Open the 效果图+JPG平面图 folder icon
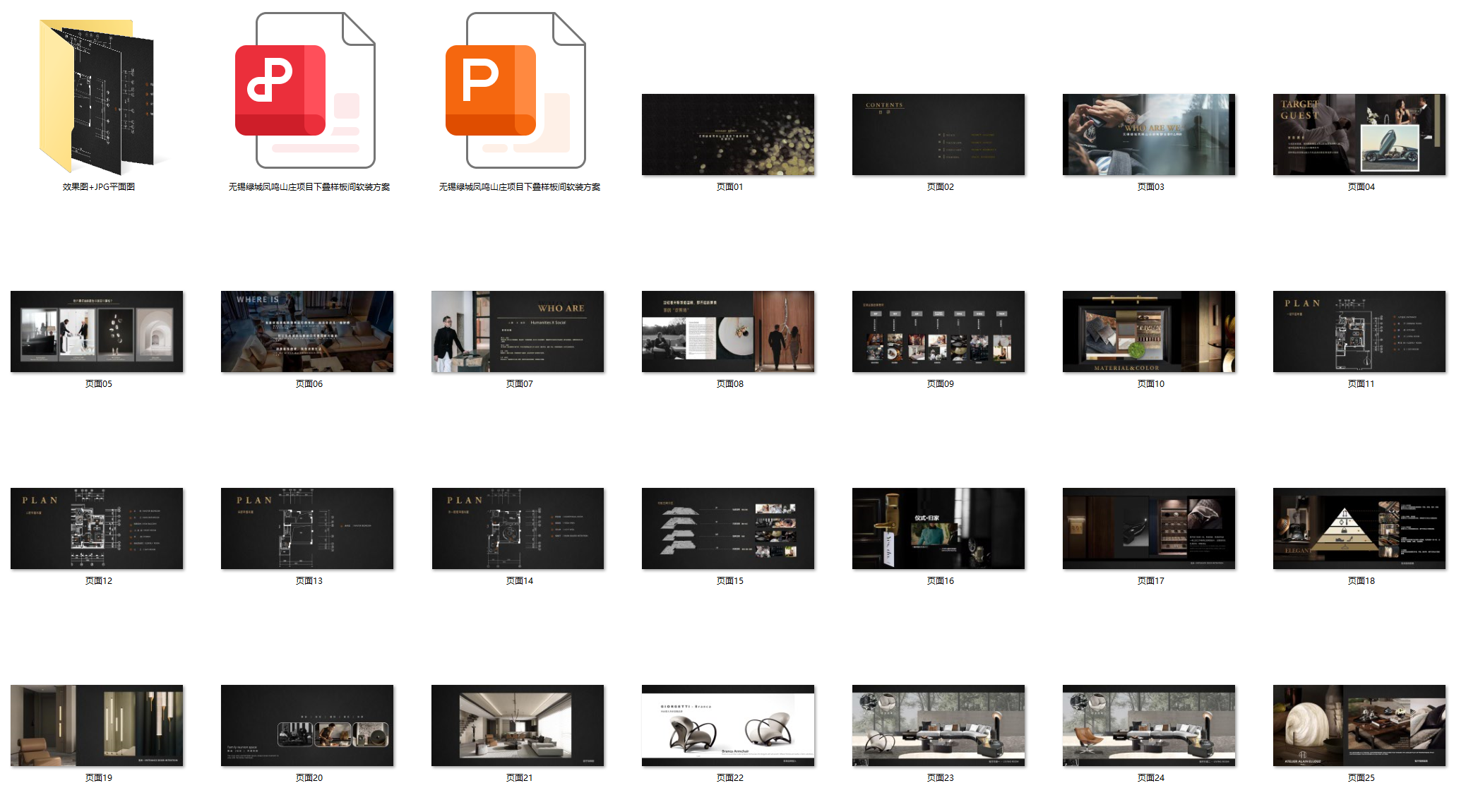Viewport: 1478px width, 812px height. click(x=97, y=95)
